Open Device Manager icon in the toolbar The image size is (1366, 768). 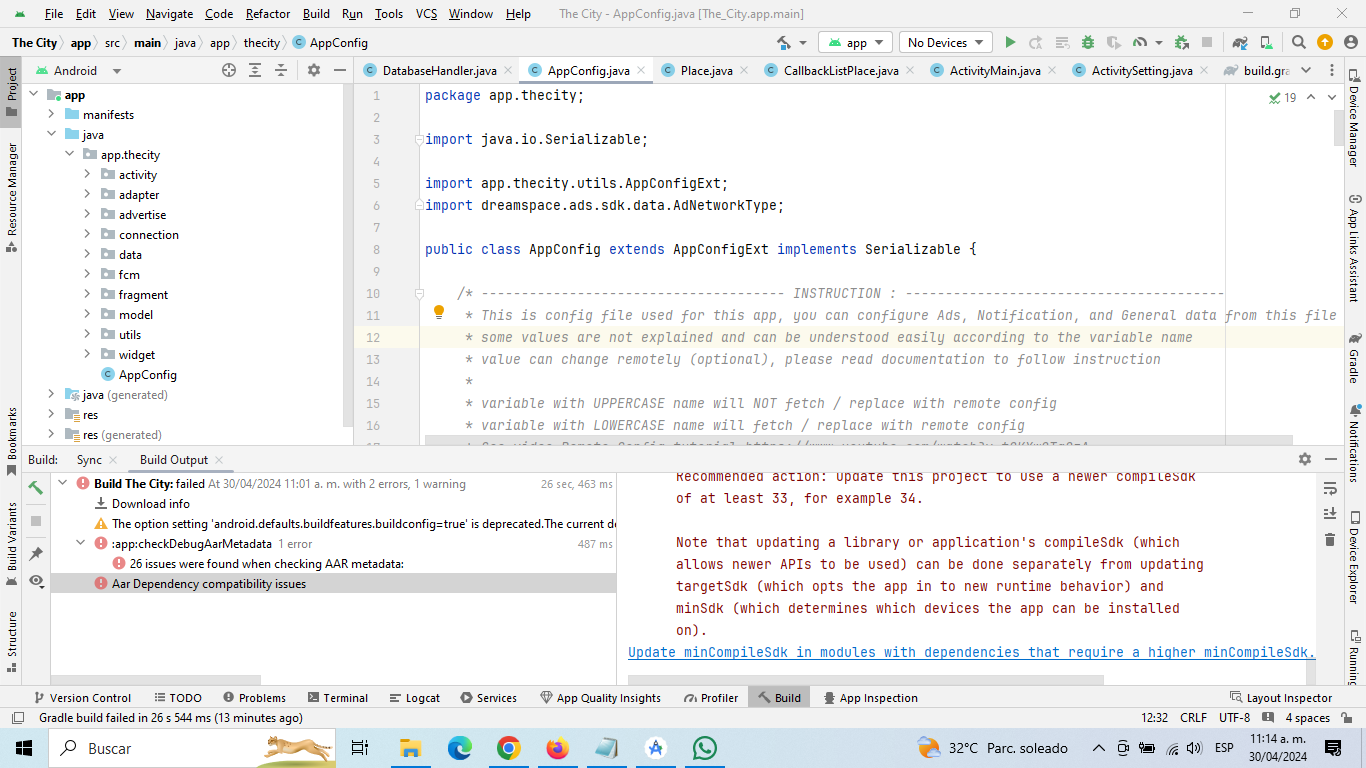[x=1267, y=43]
